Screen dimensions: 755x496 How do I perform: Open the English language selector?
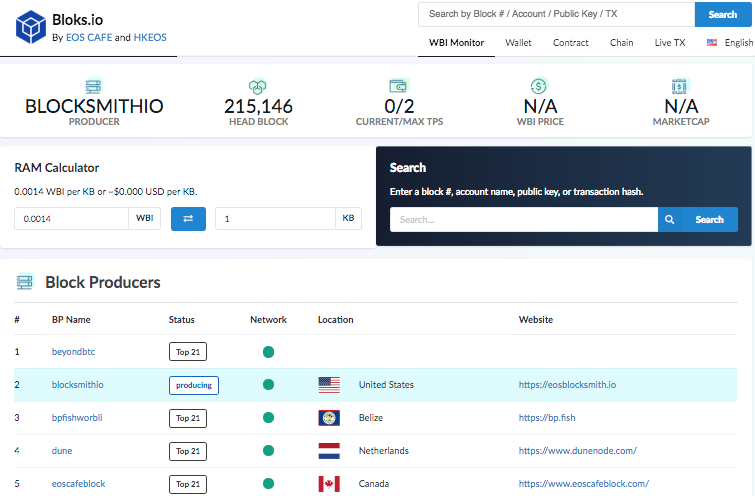tap(730, 43)
